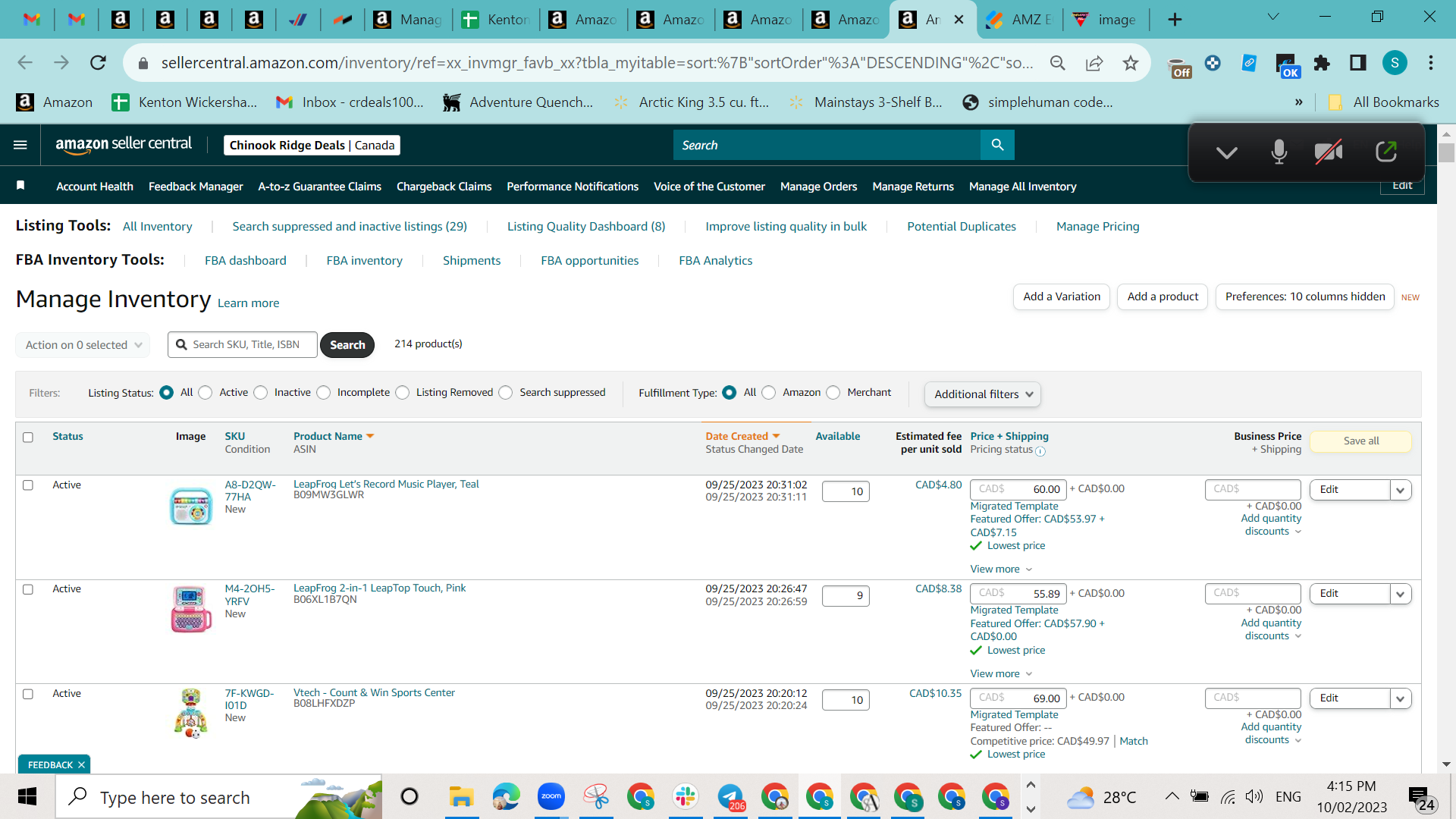1456x819 pixels.
Task: Open Manage Returns menu item
Action: [x=913, y=187]
